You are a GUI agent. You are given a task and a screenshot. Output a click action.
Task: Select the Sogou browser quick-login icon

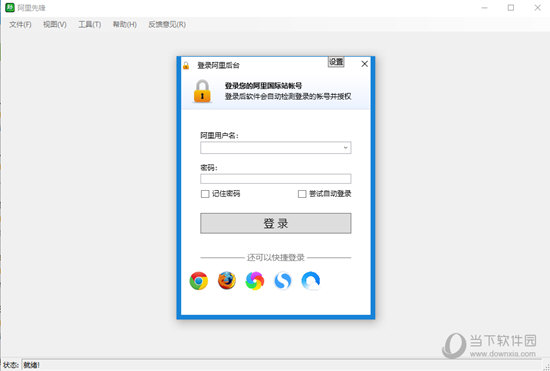[x=283, y=281]
